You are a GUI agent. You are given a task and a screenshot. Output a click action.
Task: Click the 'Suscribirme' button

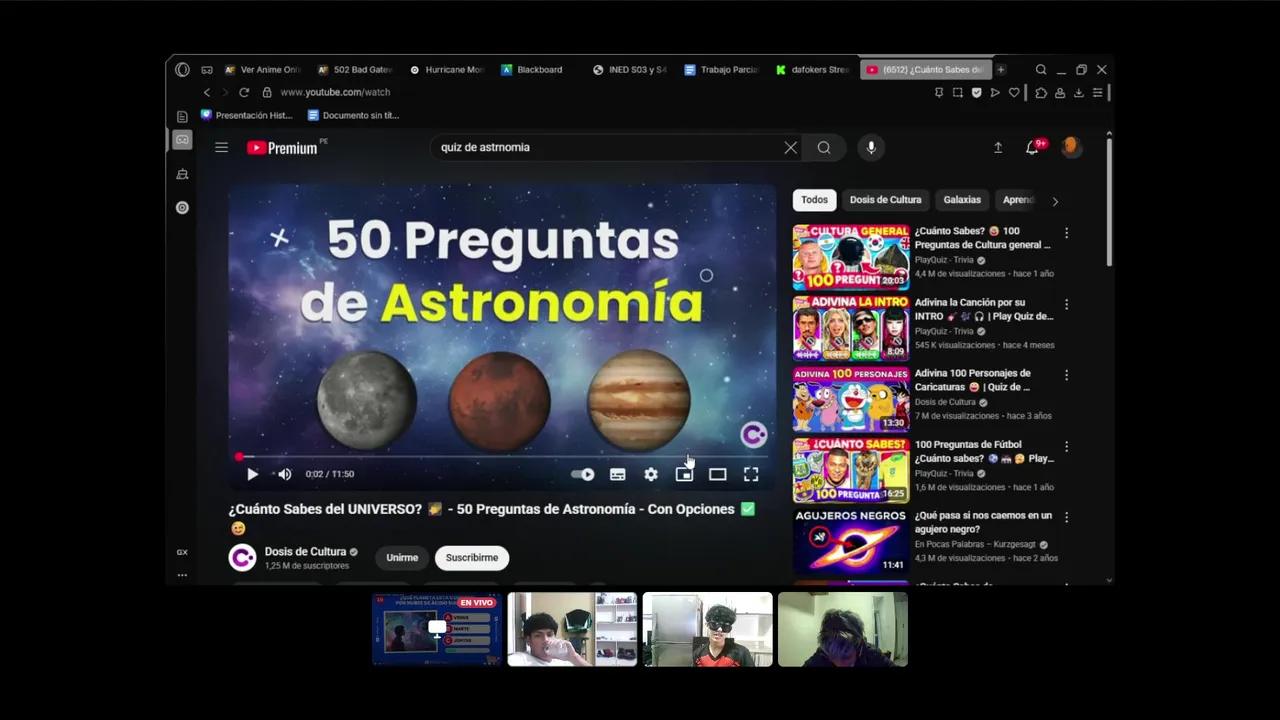click(472, 558)
